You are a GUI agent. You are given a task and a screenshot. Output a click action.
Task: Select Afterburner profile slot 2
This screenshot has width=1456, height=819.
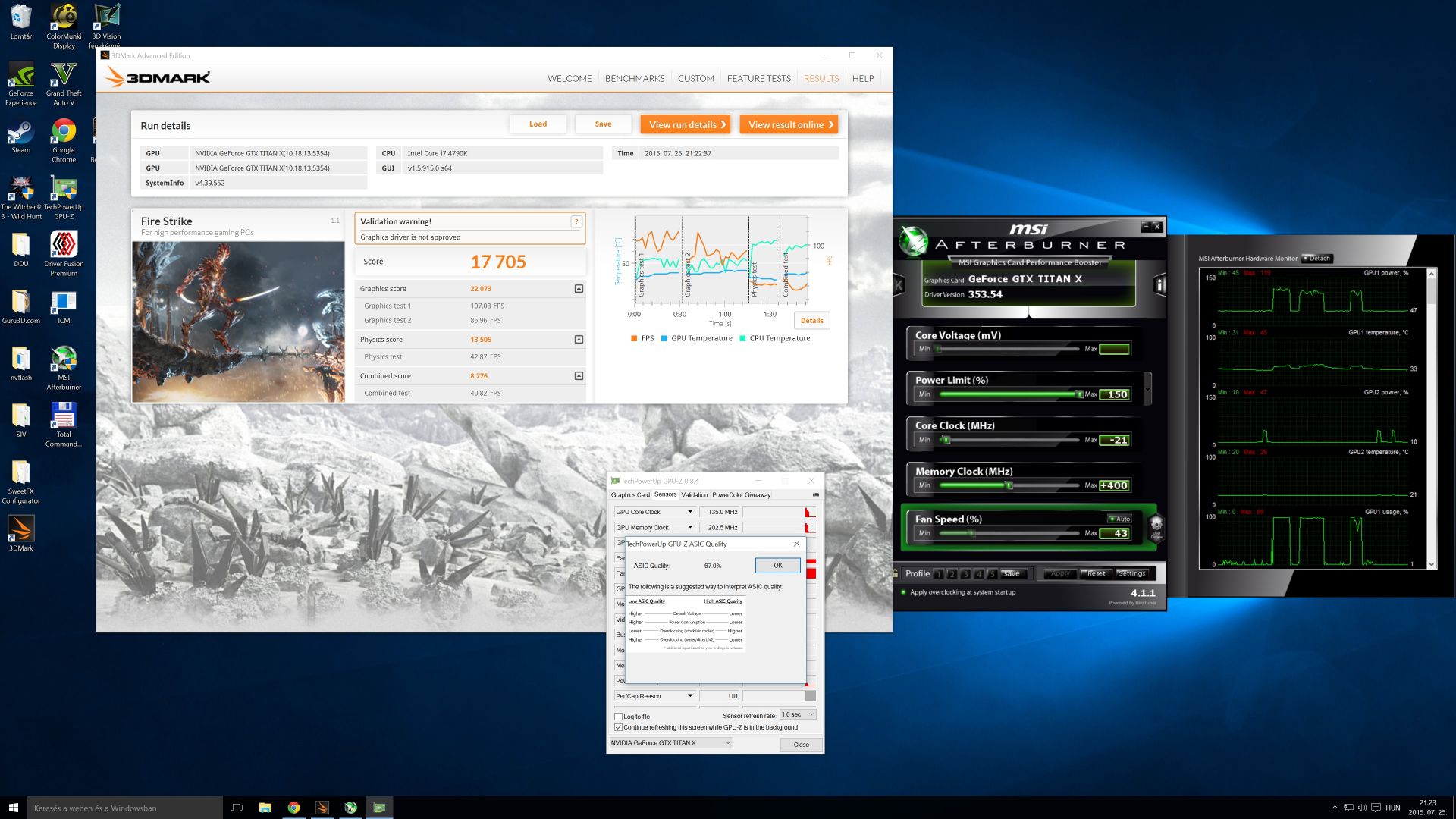click(952, 574)
